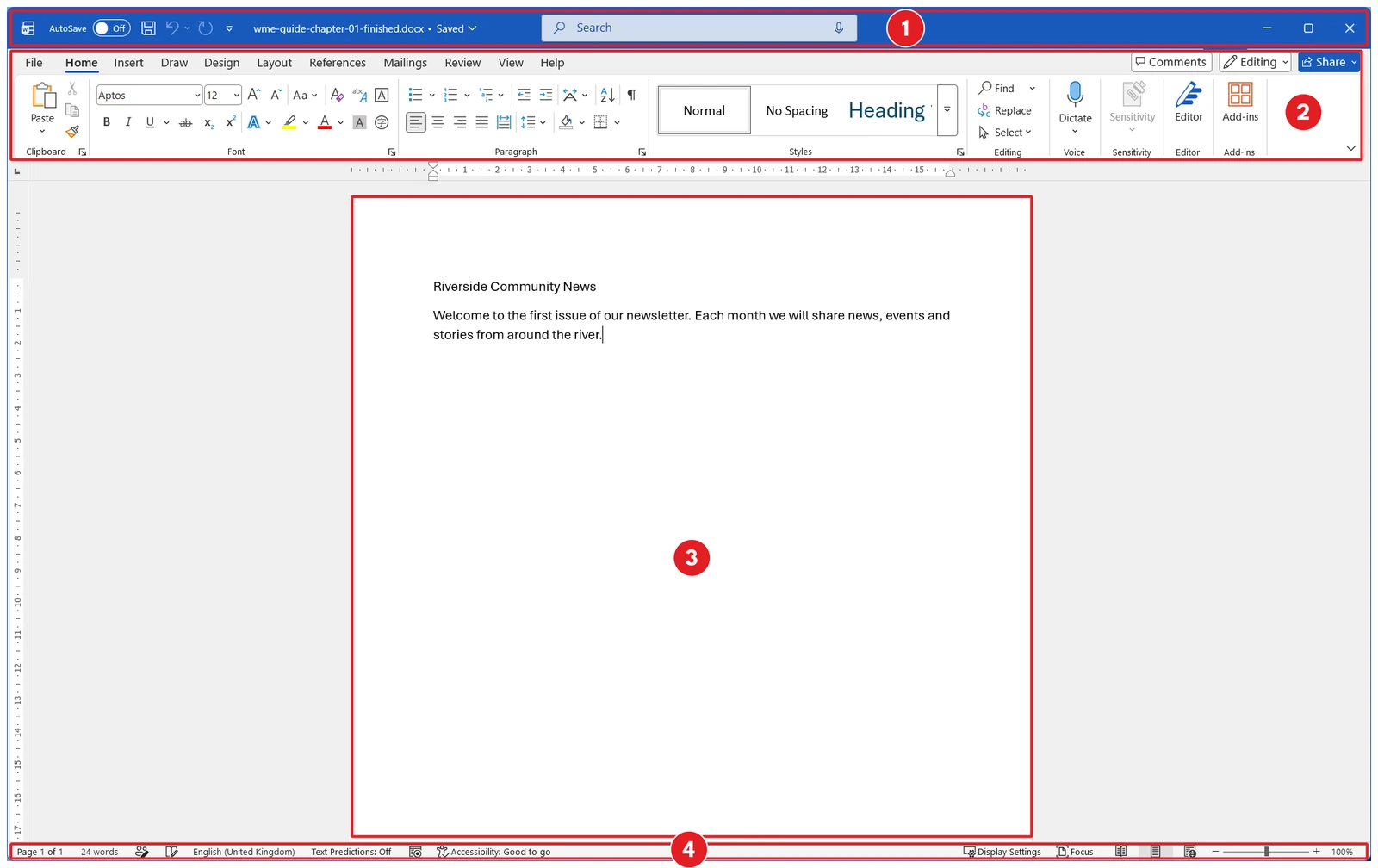Screen dimensions: 1378x868
Task: Open Paragraph settings dialog launcher
Action: [x=642, y=152]
